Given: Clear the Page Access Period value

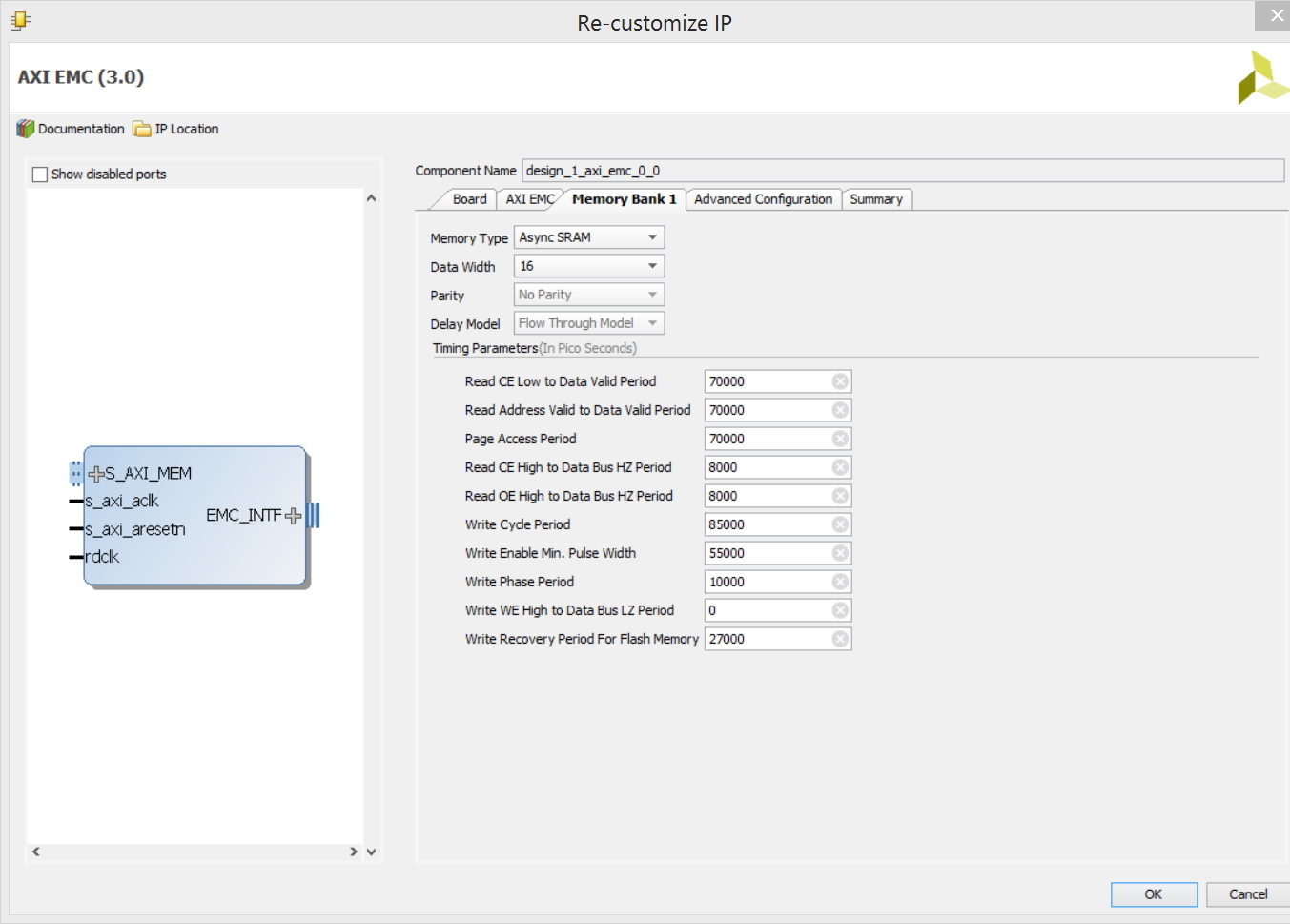Looking at the screenshot, I should click(840, 439).
